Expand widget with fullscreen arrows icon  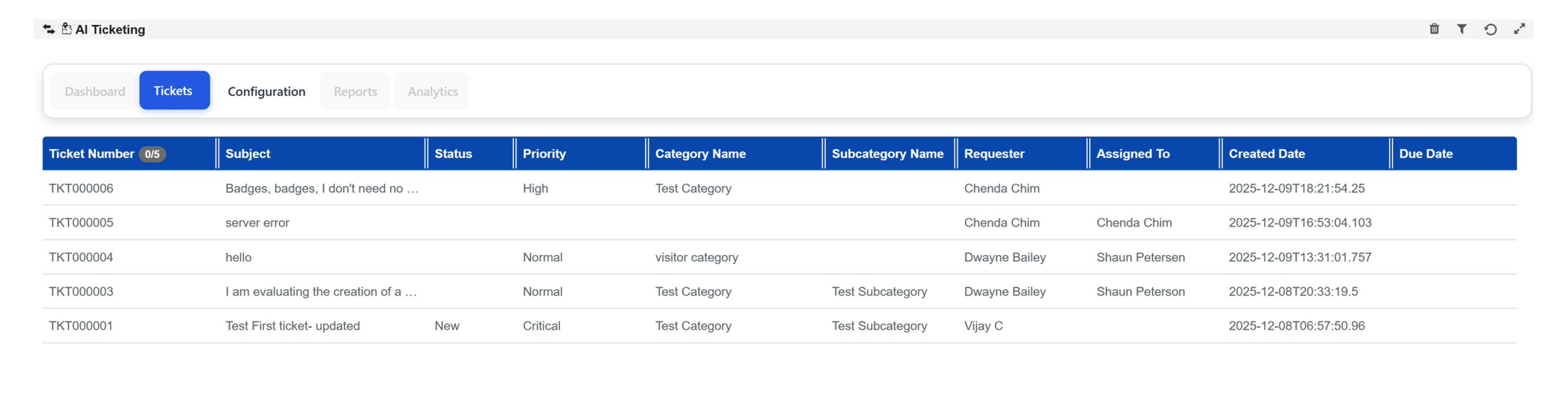pos(1519,29)
